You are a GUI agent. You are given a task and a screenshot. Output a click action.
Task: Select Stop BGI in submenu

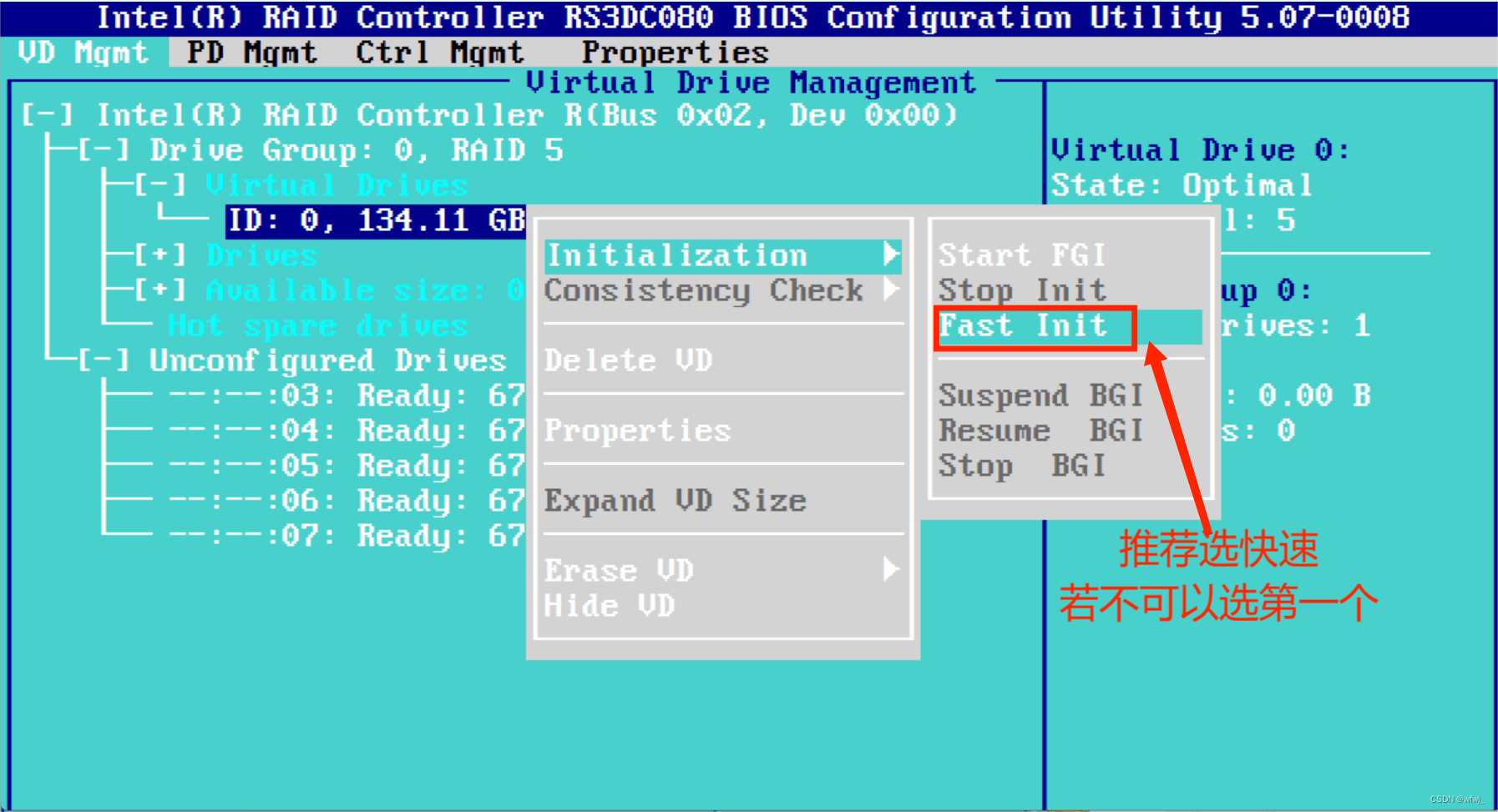[x=1022, y=466]
